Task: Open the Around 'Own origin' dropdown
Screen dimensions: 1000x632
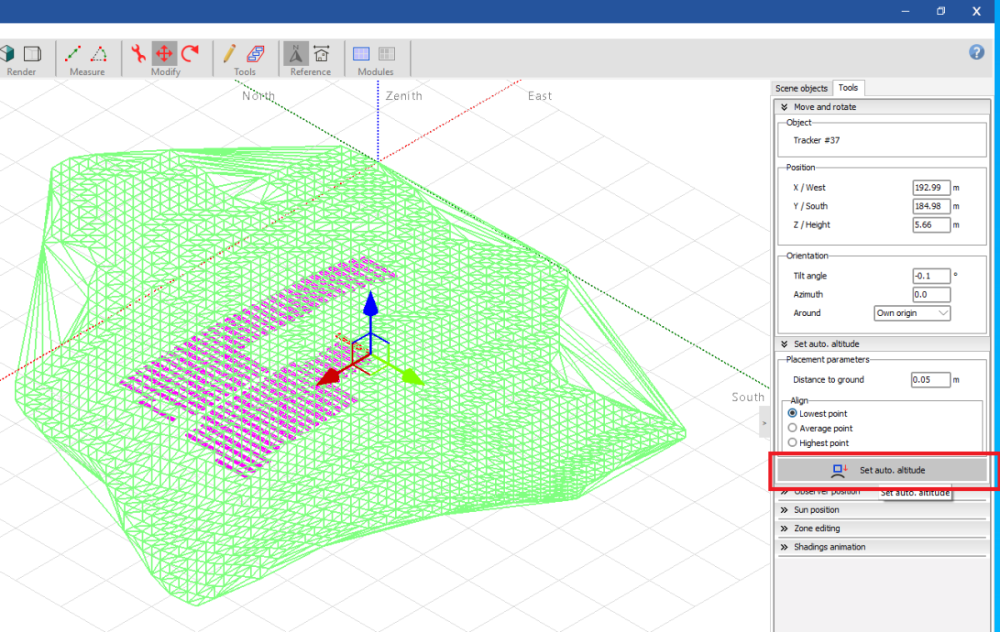Action: tap(912, 313)
